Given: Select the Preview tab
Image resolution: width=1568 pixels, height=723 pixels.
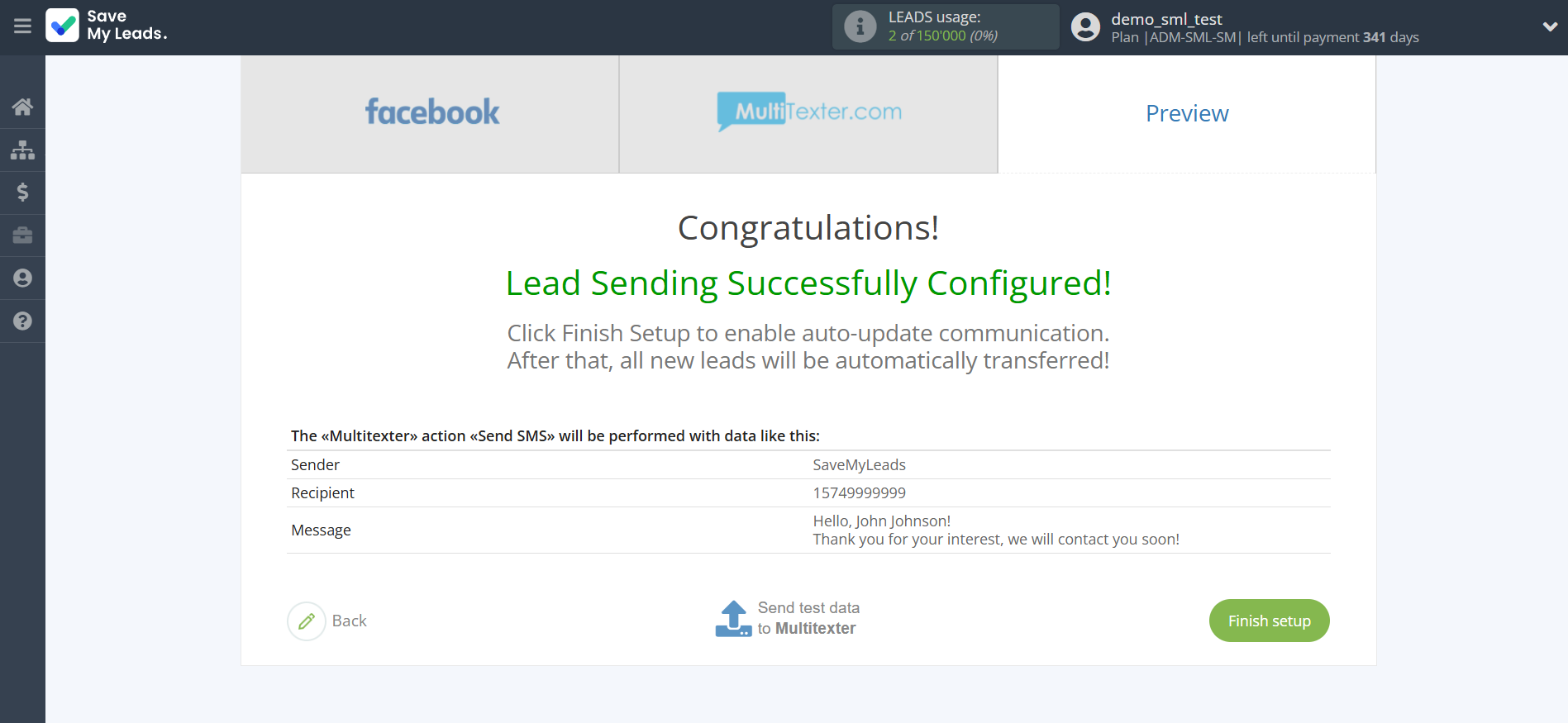Looking at the screenshot, I should [x=1186, y=113].
